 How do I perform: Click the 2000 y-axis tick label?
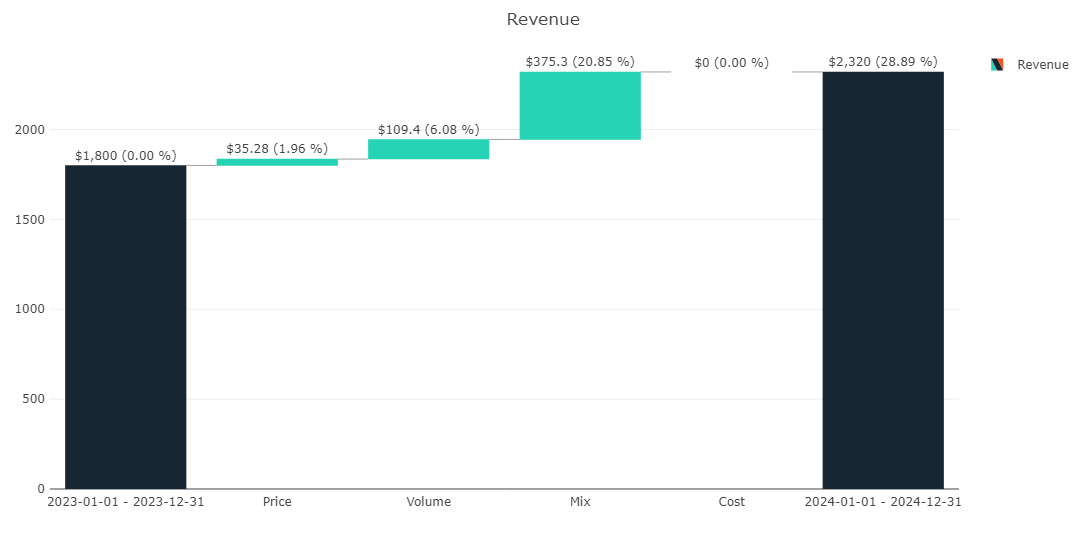click(29, 130)
